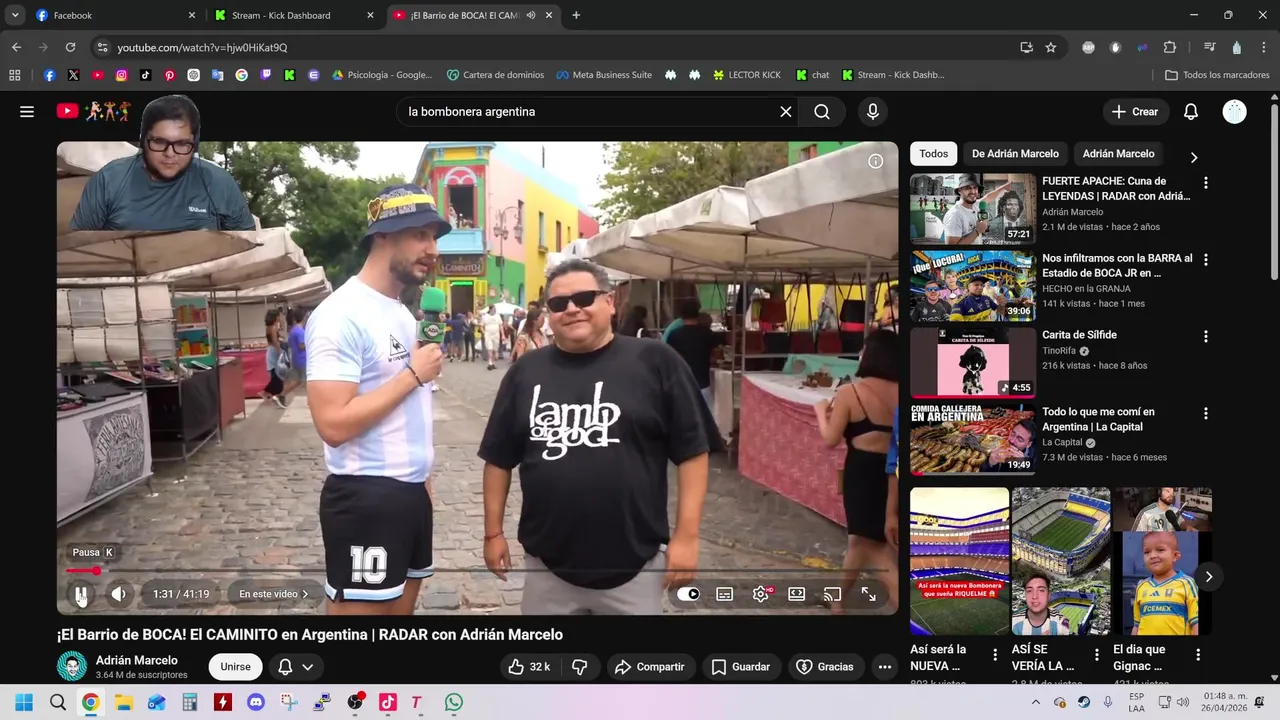This screenshot has height=720, width=1280.
Task: Open 'Cartera de dominios' bookmark
Action: [x=495, y=75]
